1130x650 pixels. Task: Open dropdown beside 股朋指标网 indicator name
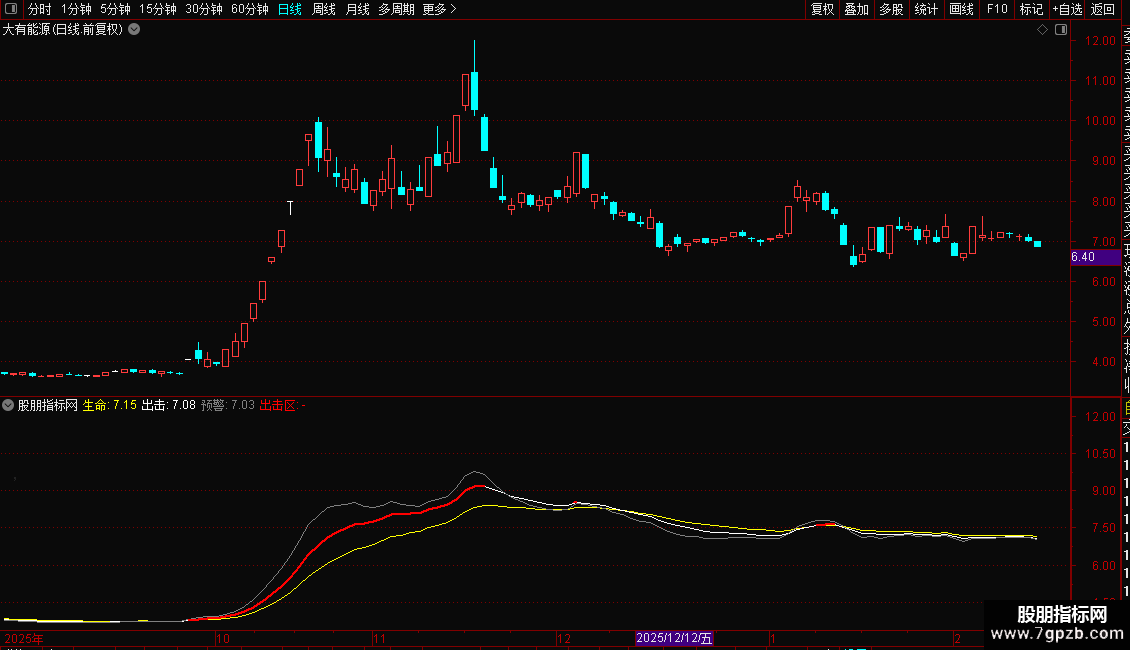coord(8,405)
